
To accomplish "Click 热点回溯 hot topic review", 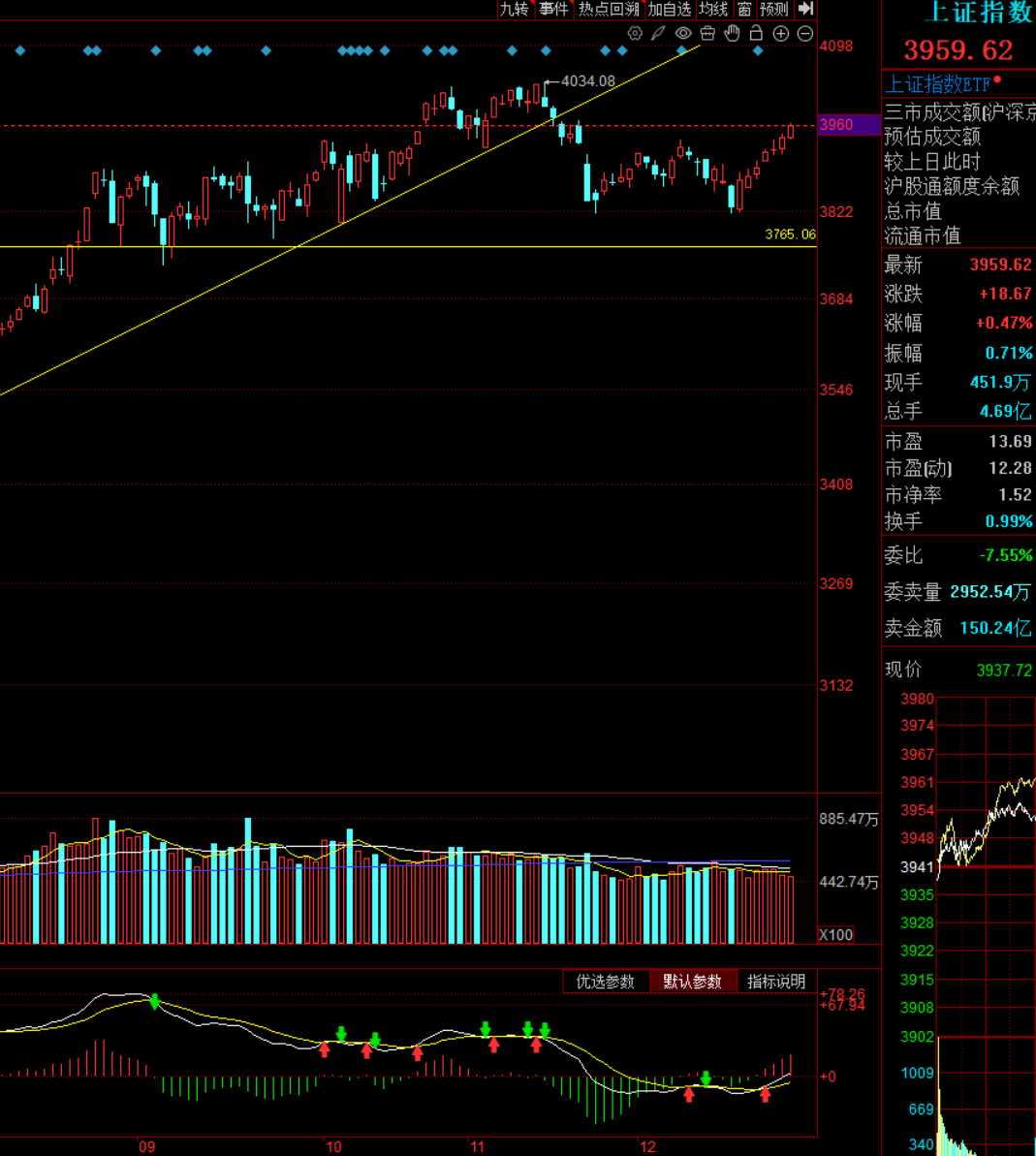I will point(609,9).
